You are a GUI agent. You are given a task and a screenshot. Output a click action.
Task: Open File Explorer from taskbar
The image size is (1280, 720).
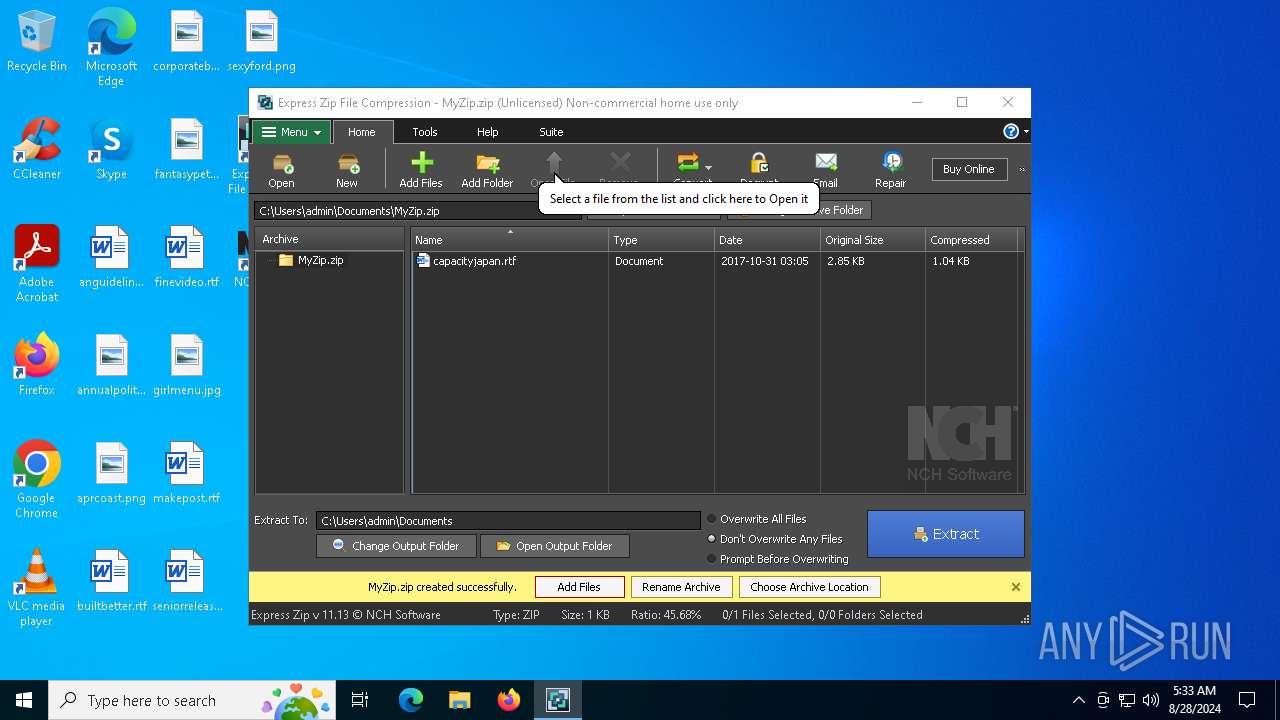pyautogui.click(x=459, y=700)
